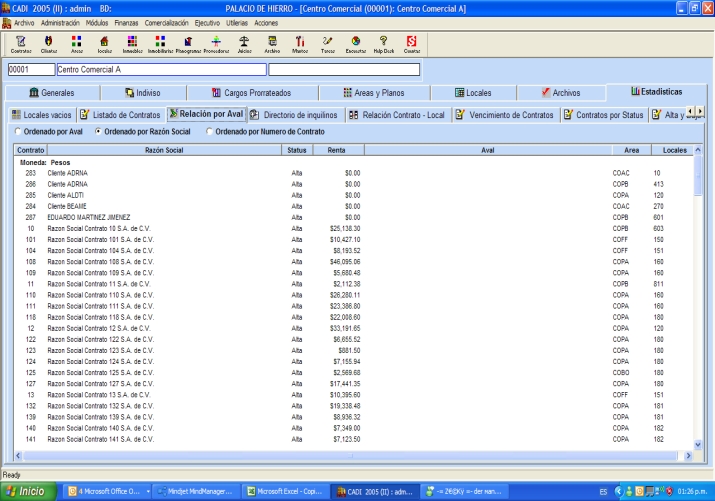Screen dimensions: 715x501
Task: Open the Finanzas menu
Action: 127,21
